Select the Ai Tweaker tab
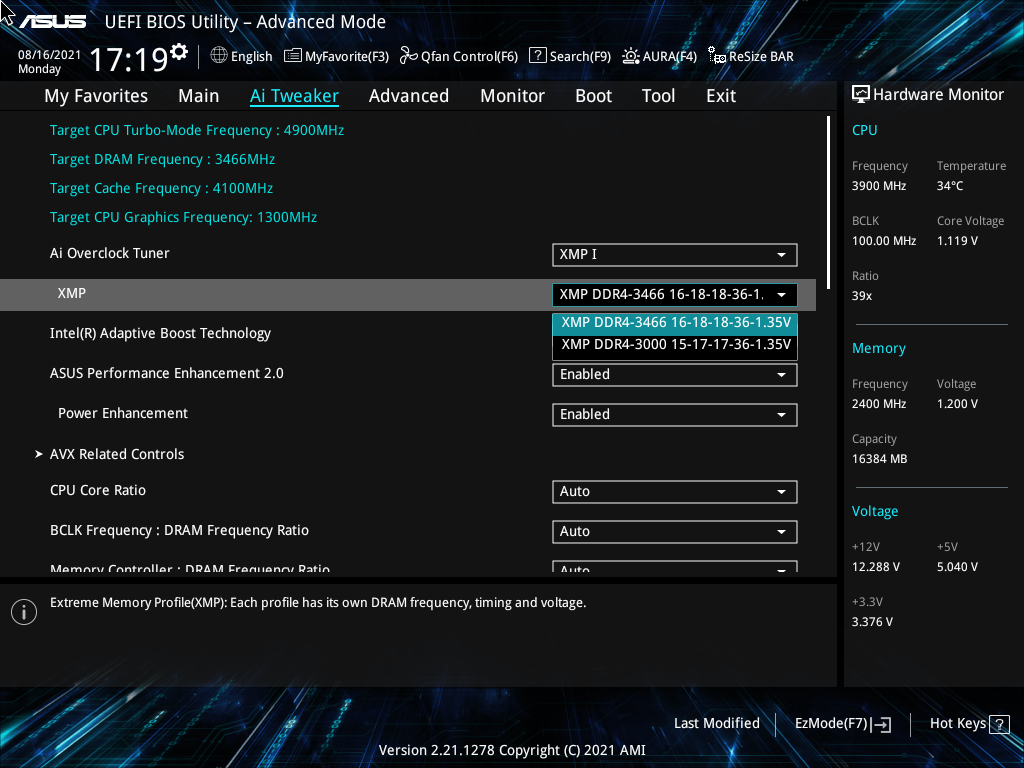1024x768 pixels. 294,96
